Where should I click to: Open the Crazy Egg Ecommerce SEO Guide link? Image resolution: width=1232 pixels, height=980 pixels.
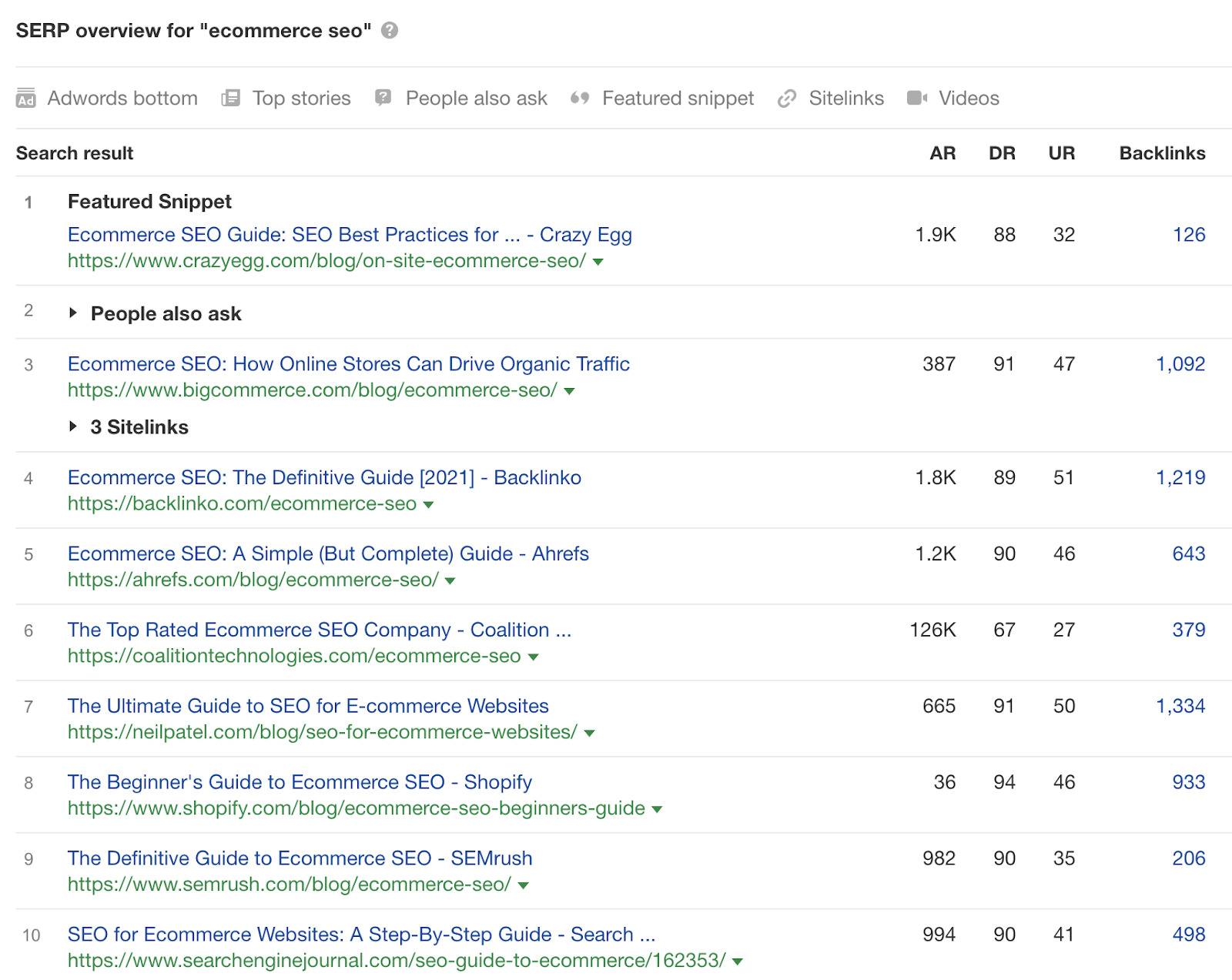click(x=350, y=235)
